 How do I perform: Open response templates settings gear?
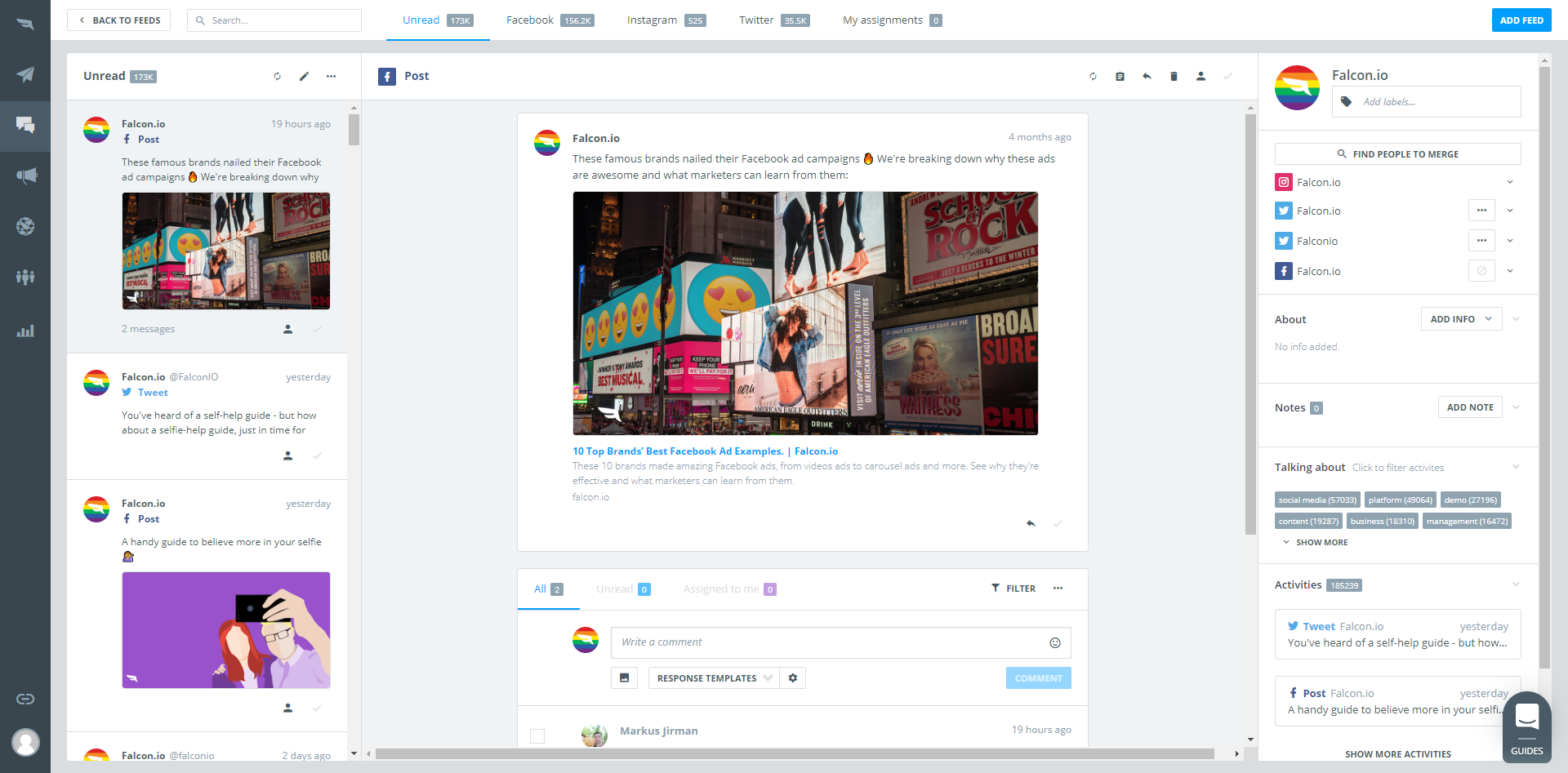792,677
